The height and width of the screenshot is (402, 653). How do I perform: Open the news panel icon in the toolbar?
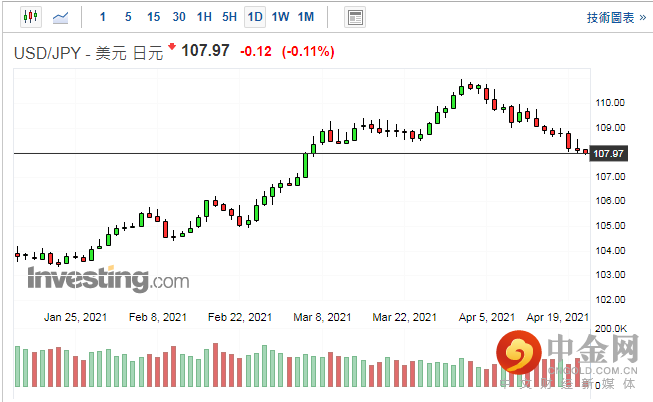point(355,17)
